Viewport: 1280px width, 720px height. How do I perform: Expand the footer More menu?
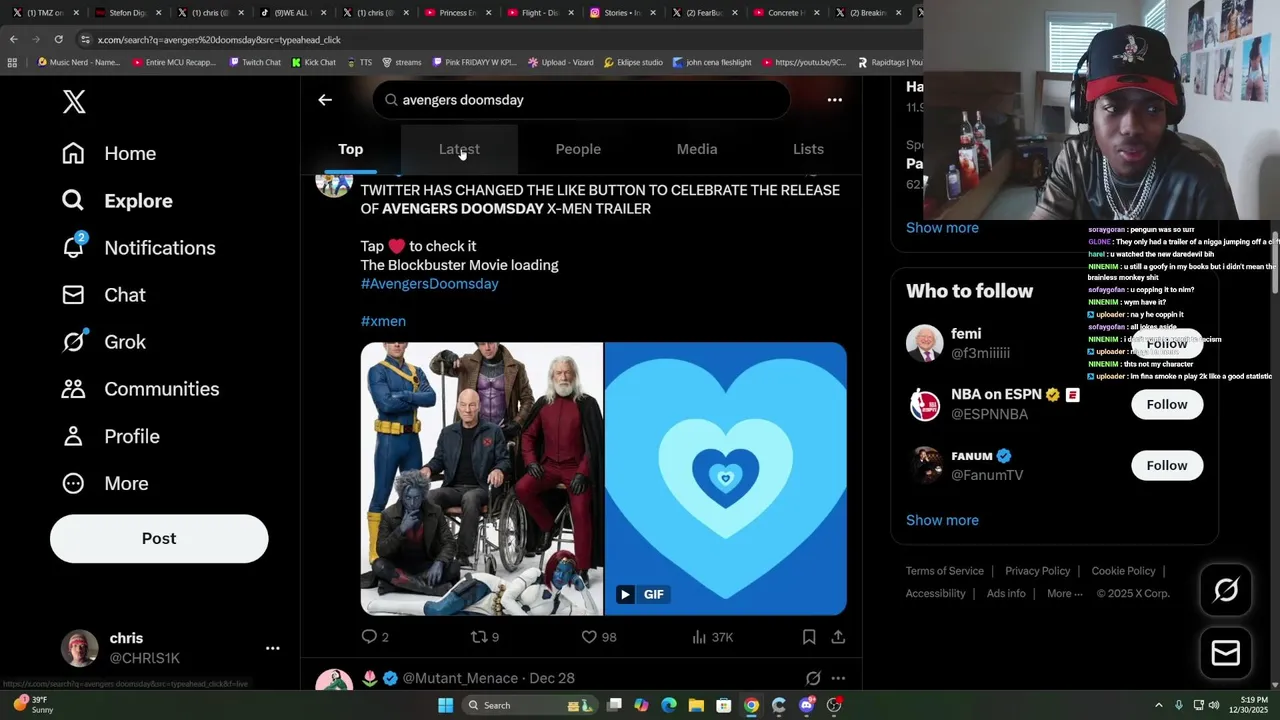pyautogui.click(x=1064, y=593)
